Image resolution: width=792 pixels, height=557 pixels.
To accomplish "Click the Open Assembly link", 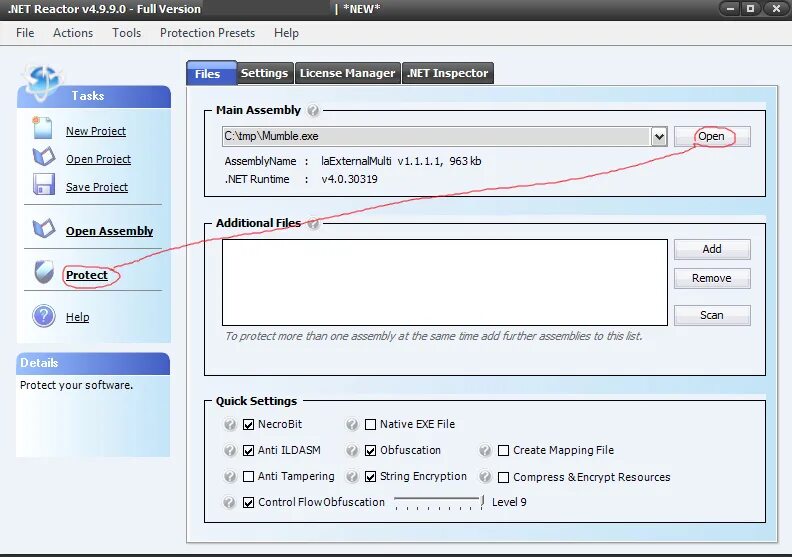I will [x=110, y=231].
